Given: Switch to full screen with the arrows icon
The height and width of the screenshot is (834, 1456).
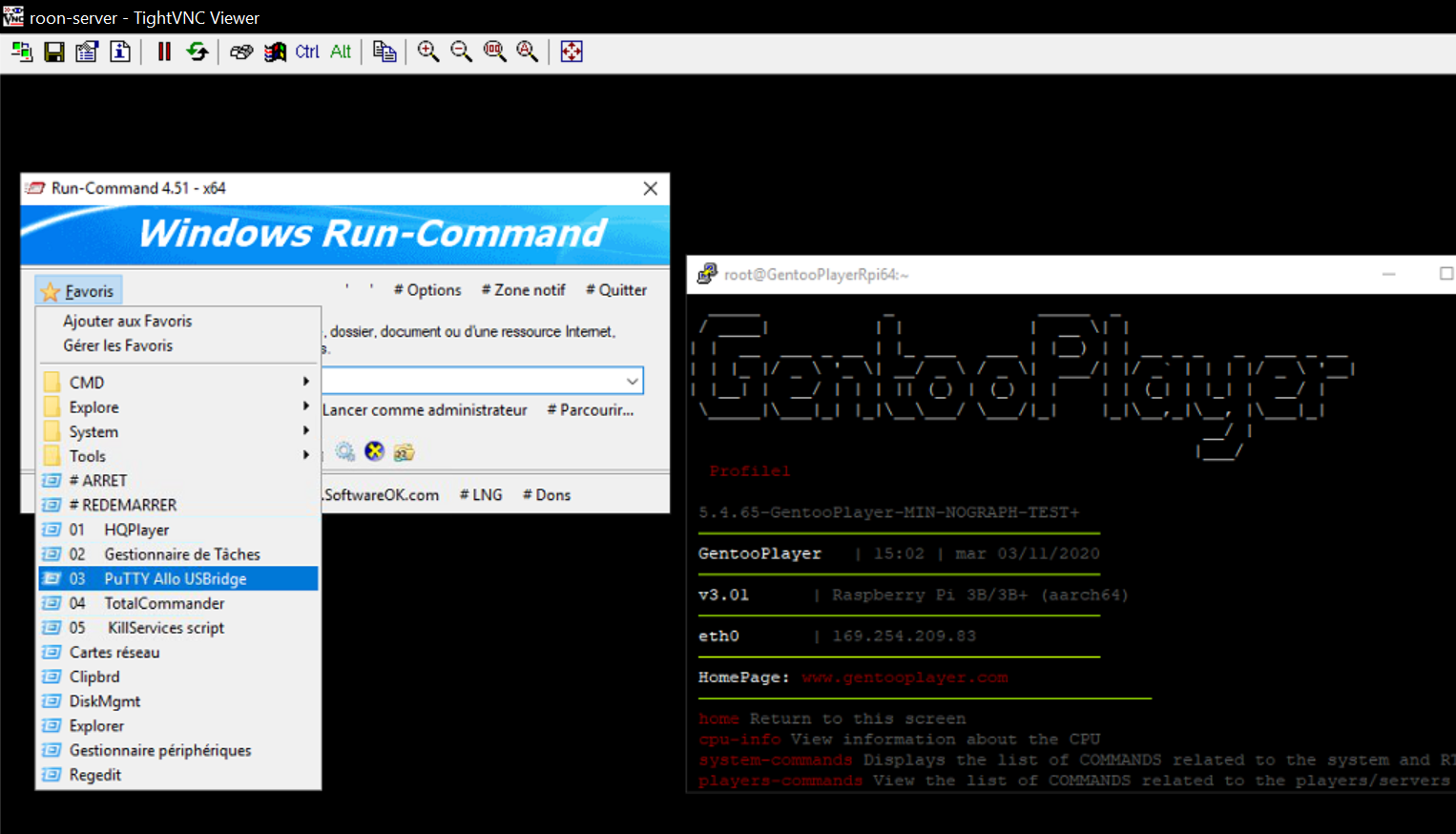Looking at the screenshot, I should pos(572,52).
